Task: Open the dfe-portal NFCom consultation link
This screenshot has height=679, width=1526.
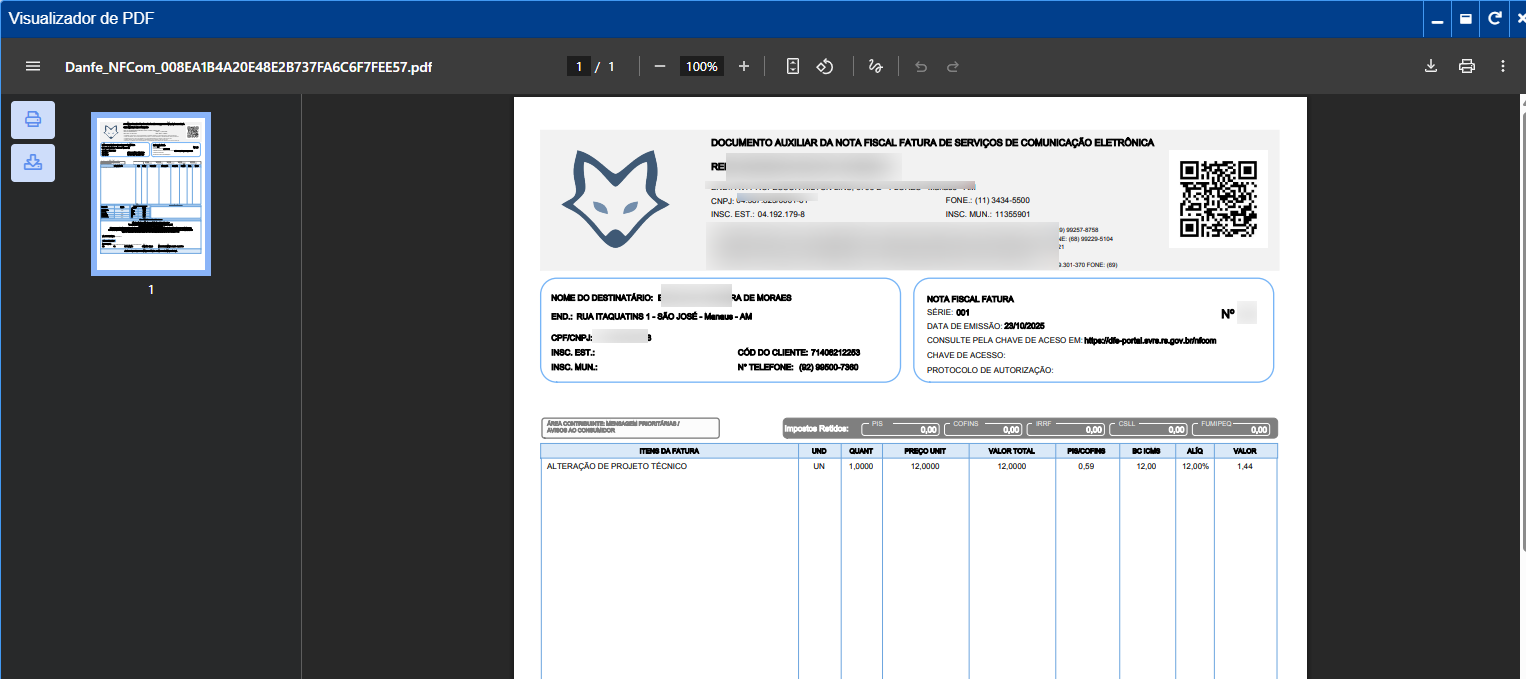Action: 1150,340
